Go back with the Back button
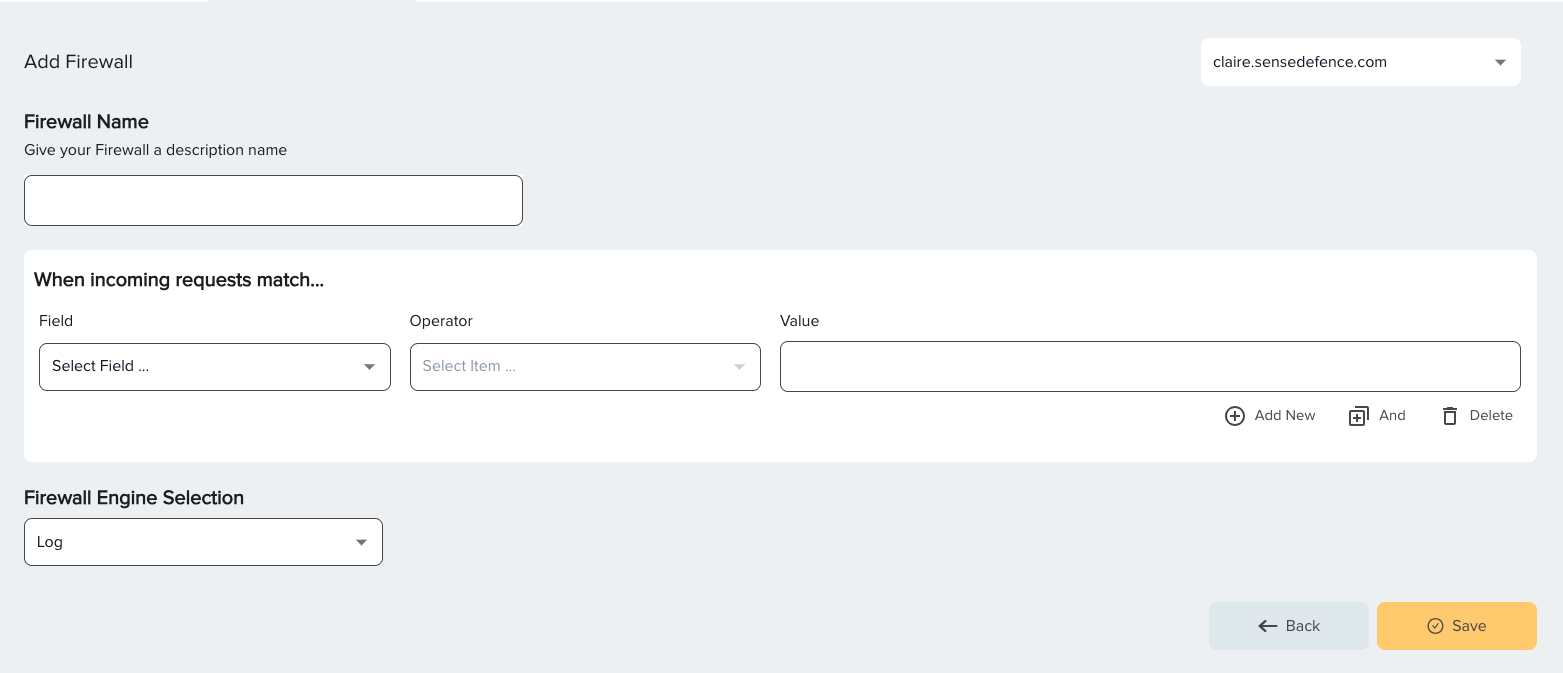The width and height of the screenshot is (1563, 673). point(1288,626)
